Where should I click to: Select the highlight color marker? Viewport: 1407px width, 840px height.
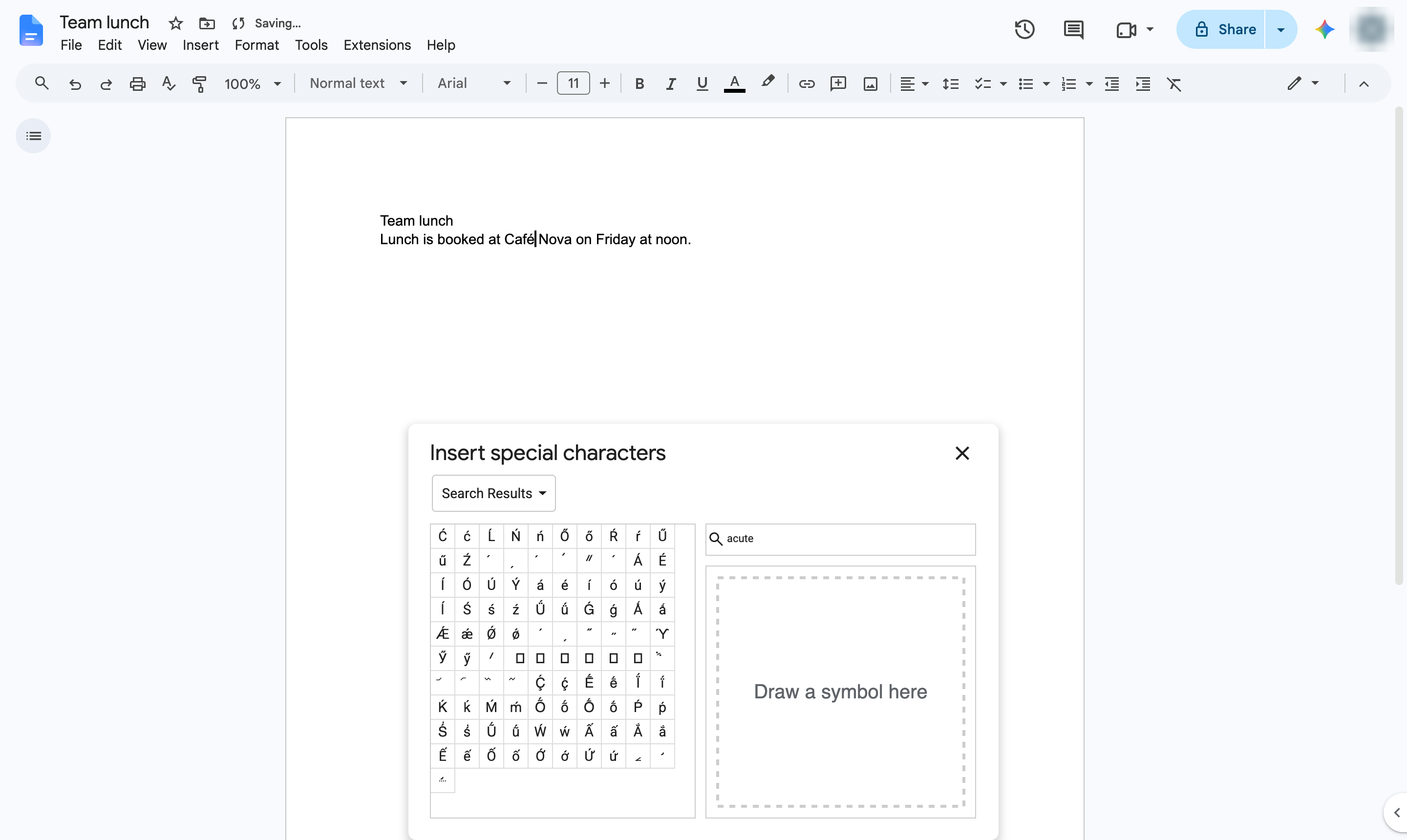tap(767, 83)
